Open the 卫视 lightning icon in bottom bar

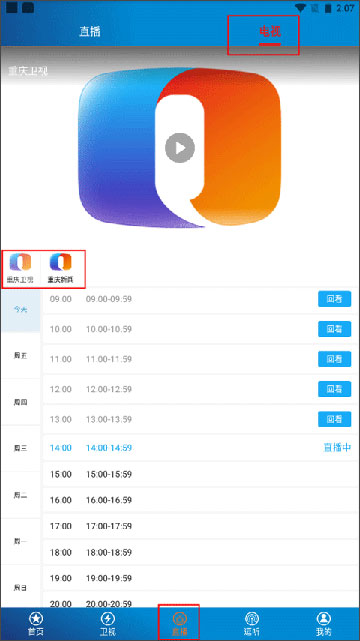[107, 618]
